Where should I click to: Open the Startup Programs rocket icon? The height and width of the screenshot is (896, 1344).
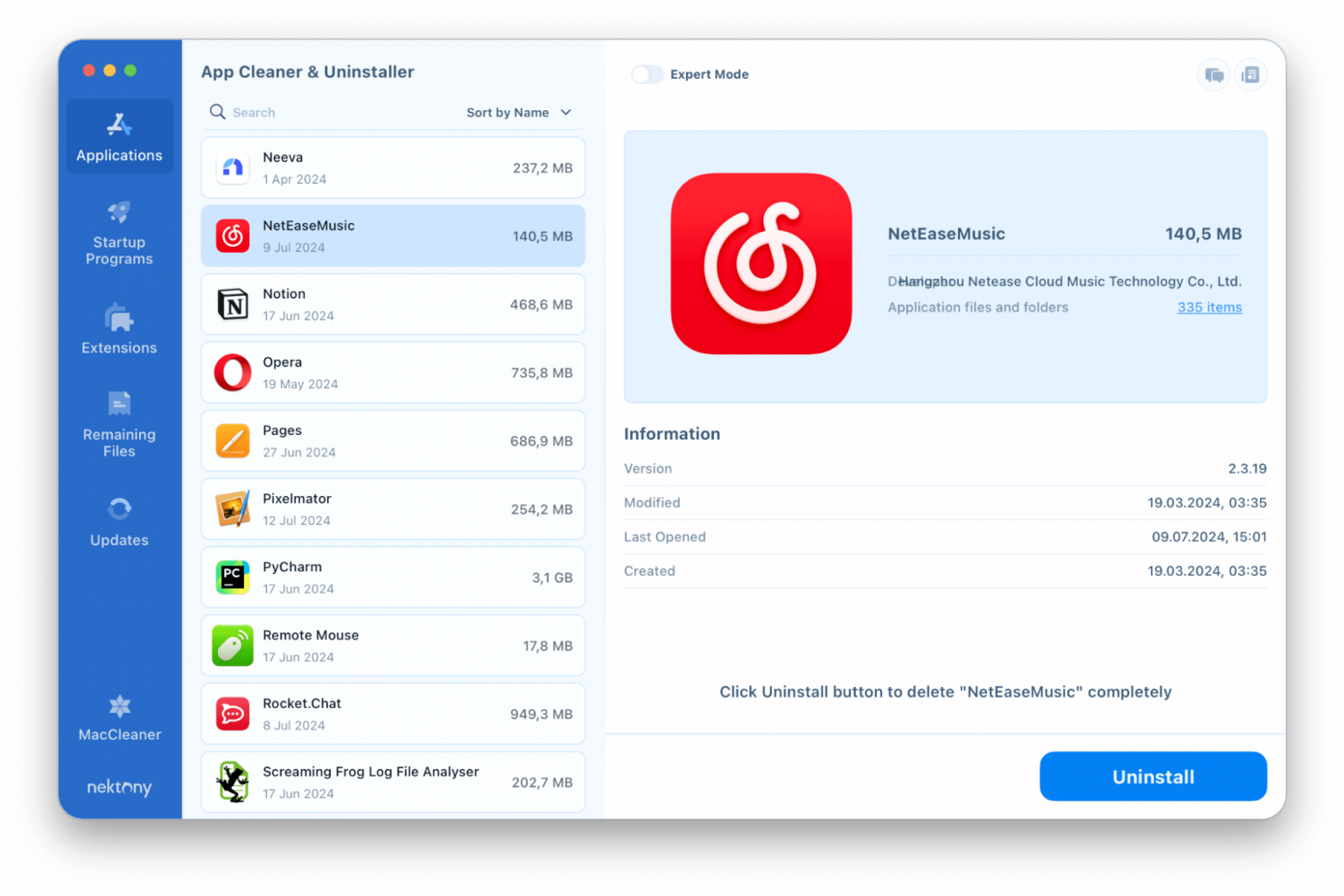(x=119, y=213)
